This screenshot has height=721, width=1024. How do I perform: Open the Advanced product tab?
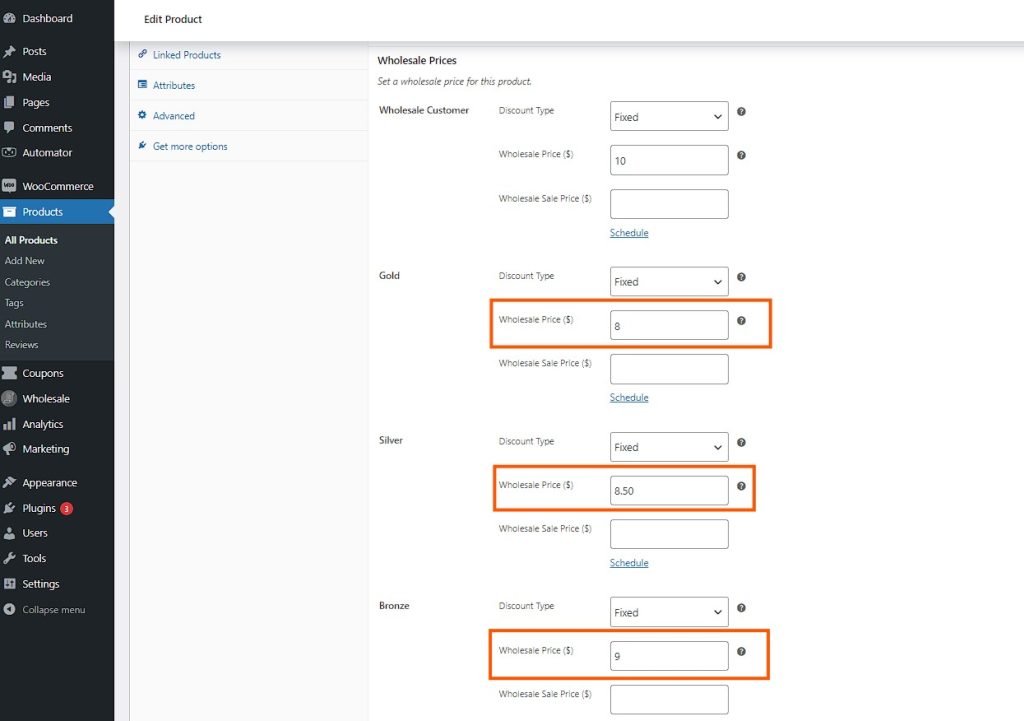tap(175, 115)
